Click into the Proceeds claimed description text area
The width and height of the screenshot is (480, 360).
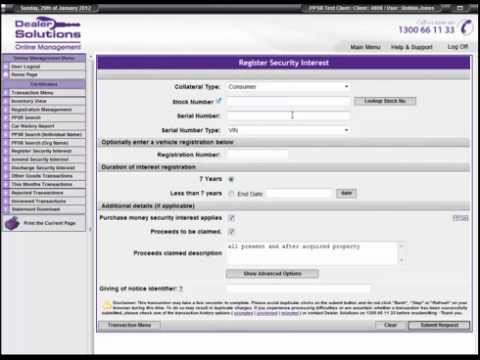(x=312, y=253)
